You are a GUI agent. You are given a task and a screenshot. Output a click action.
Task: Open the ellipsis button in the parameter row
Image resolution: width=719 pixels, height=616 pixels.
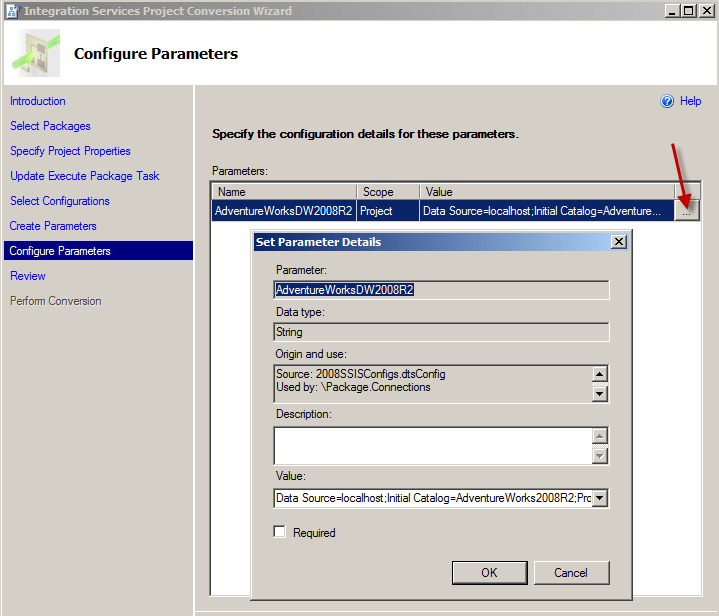coord(686,211)
